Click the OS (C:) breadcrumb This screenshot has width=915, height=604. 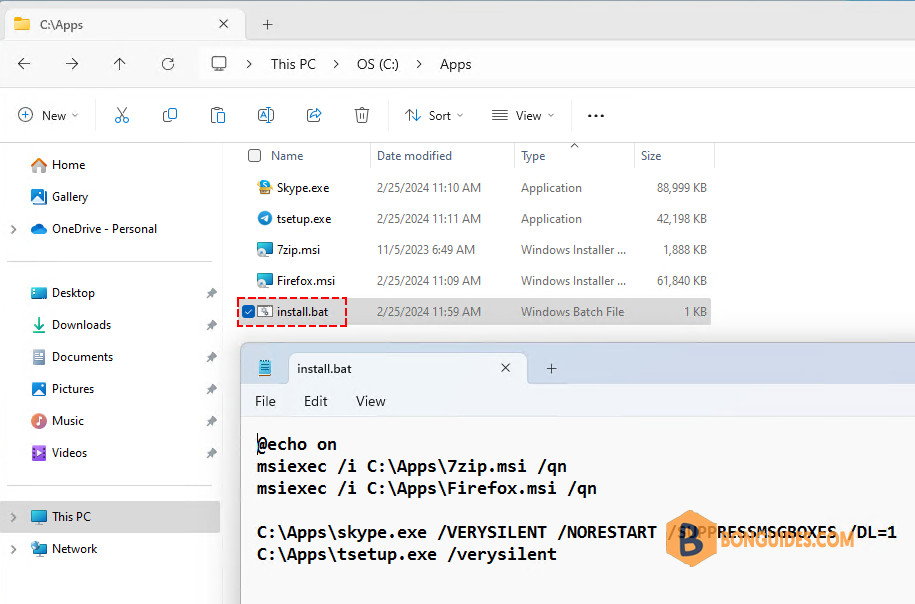point(378,64)
